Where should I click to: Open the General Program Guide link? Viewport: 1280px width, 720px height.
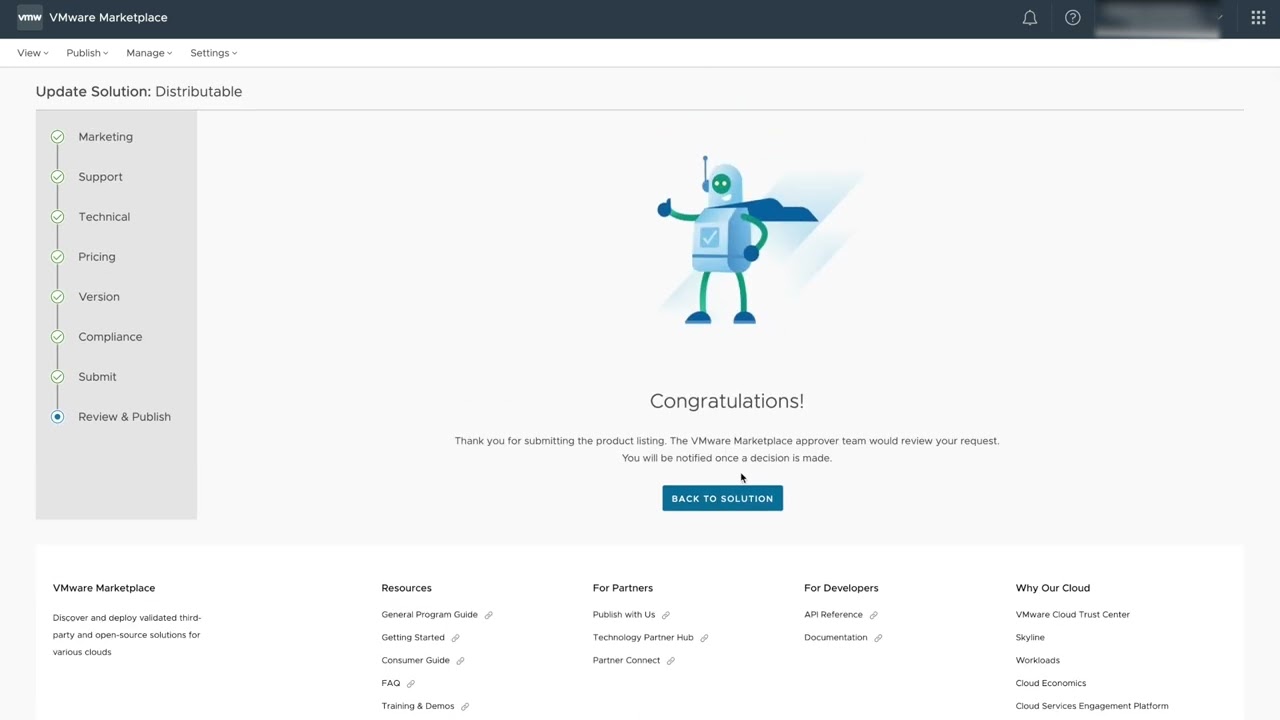pyautogui.click(x=429, y=615)
